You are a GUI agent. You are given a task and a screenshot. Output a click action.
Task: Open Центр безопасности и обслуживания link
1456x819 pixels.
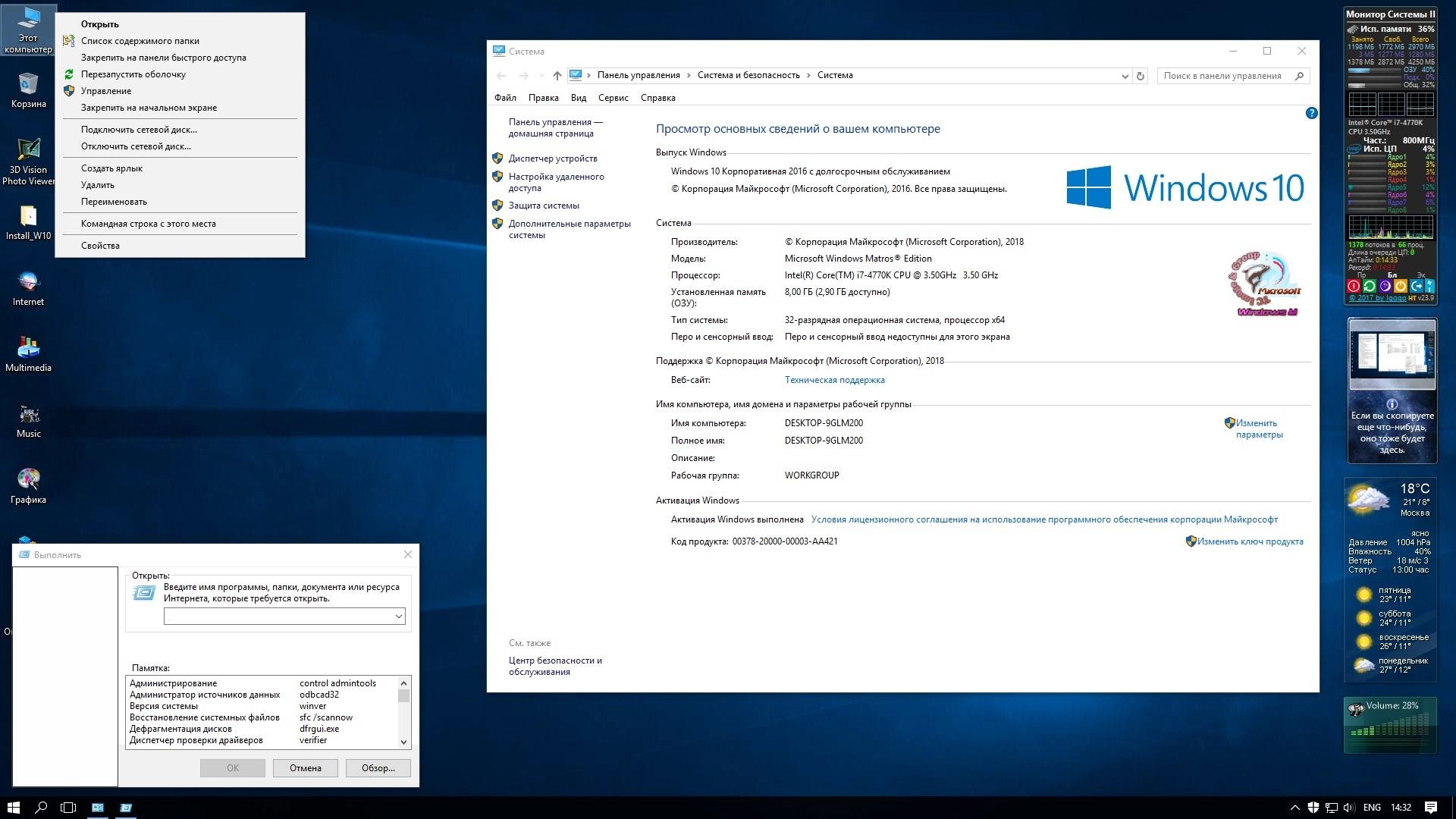pyautogui.click(x=555, y=666)
